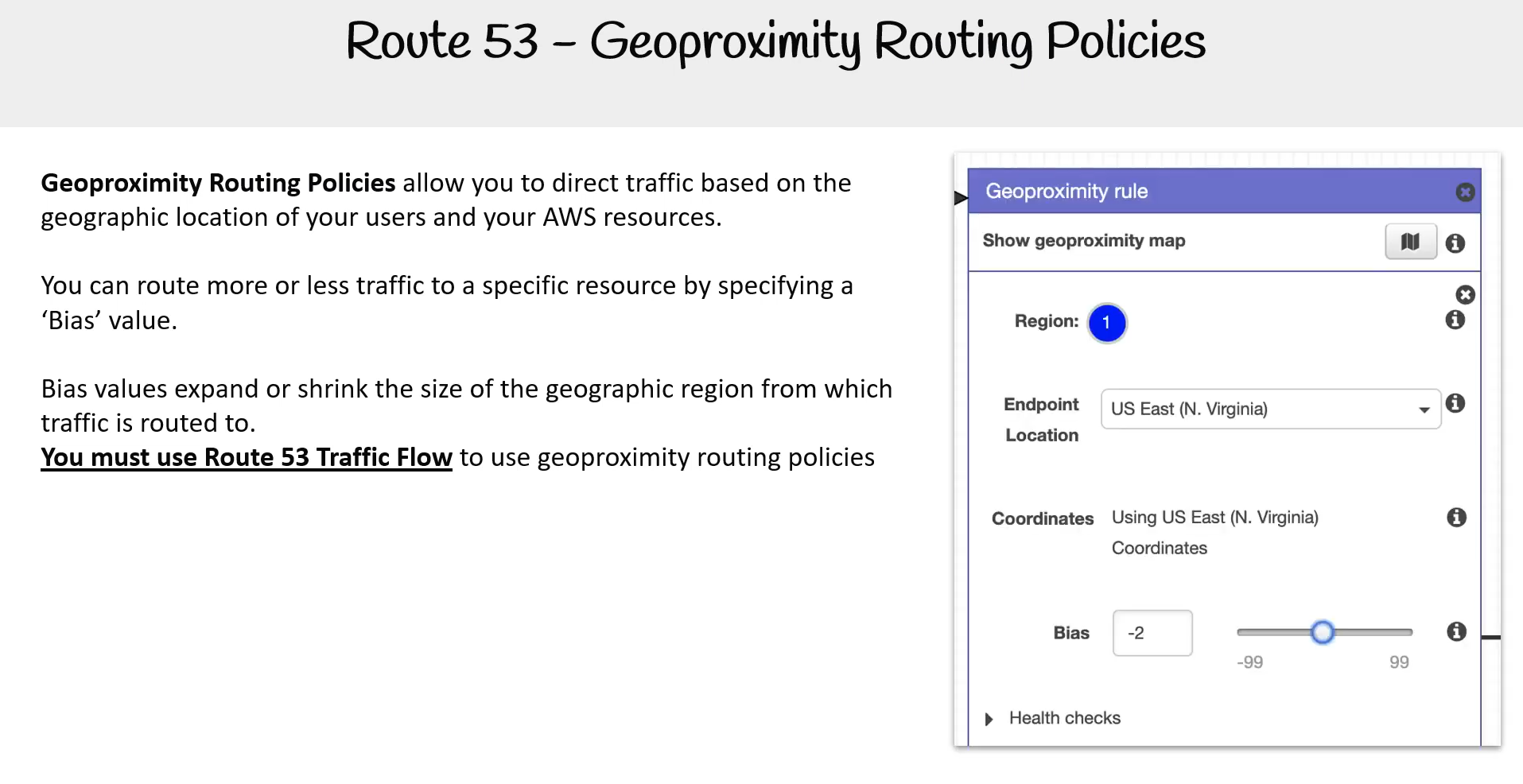1523x784 pixels.
Task: Click the Bias slider handle
Action: tap(1322, 632)
